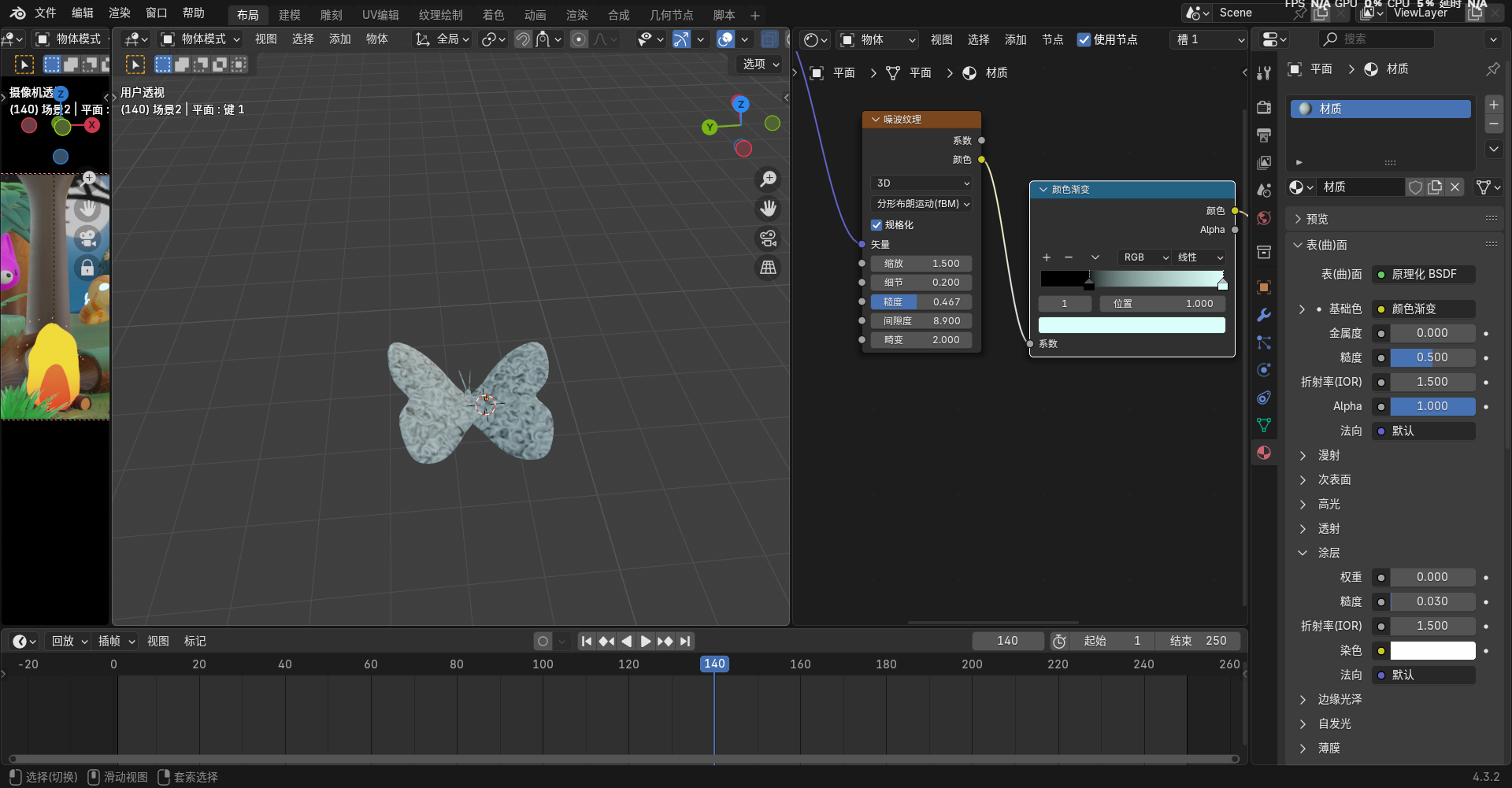The image size is (1512, 788).
Task: Switch to the UV编辑 workspace tab
Action: click(380, 15)
